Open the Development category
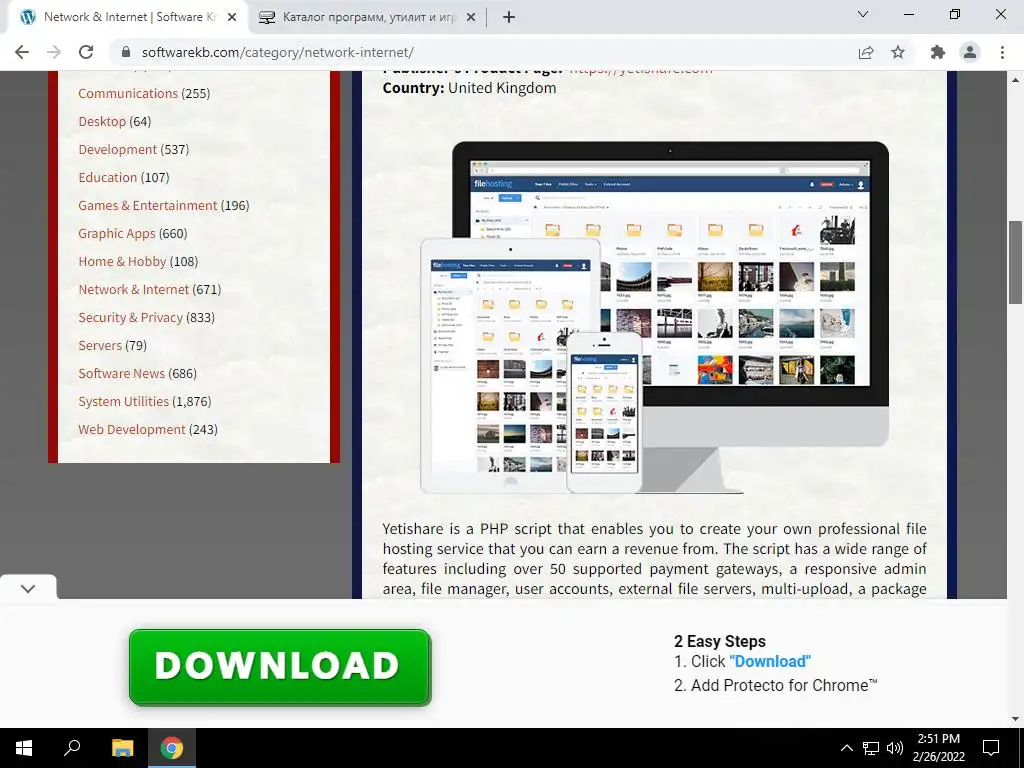 pyautogui.click(x=118, y=150)
